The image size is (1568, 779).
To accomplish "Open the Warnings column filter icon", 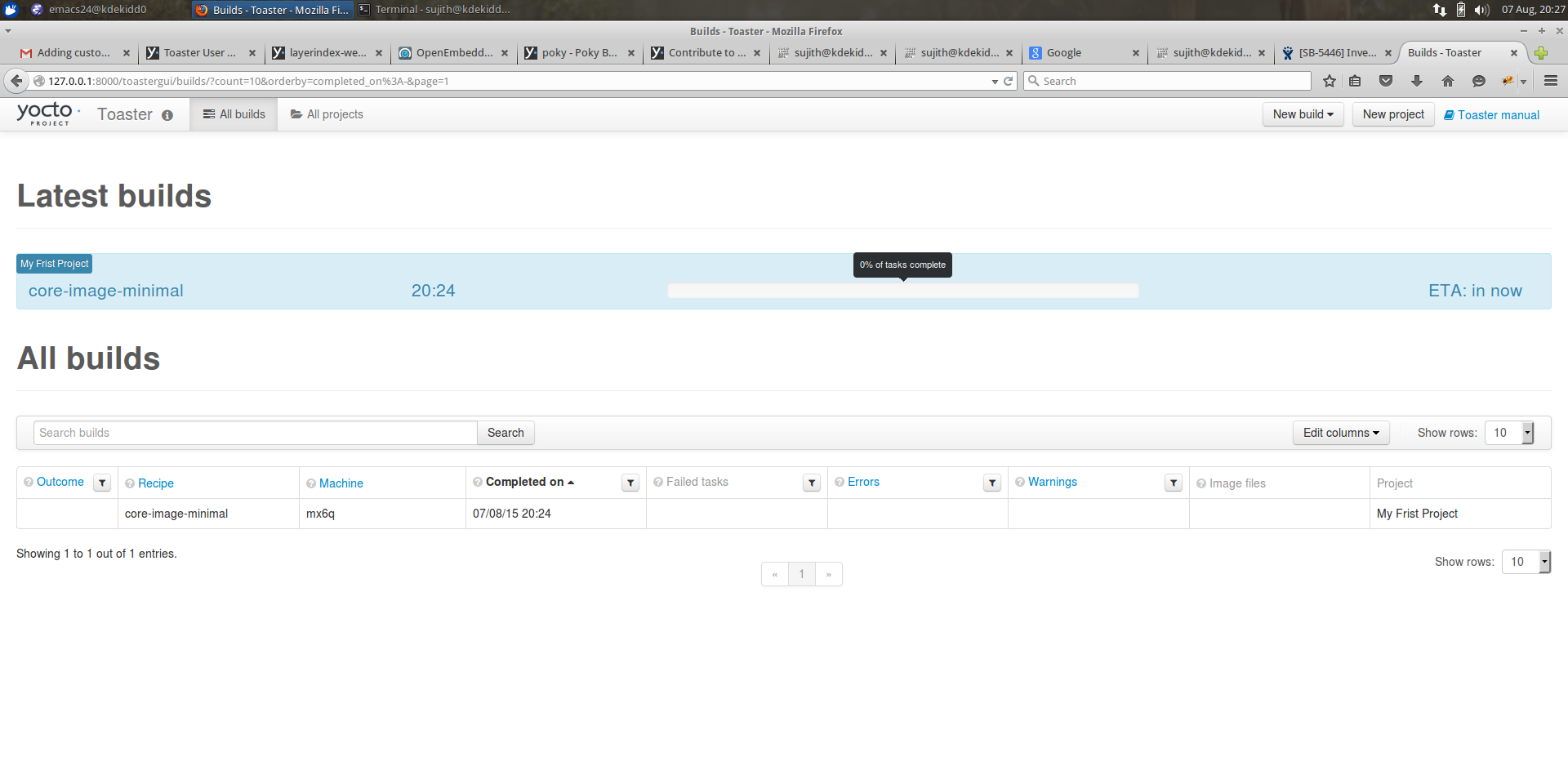I will click(1174, 483).
